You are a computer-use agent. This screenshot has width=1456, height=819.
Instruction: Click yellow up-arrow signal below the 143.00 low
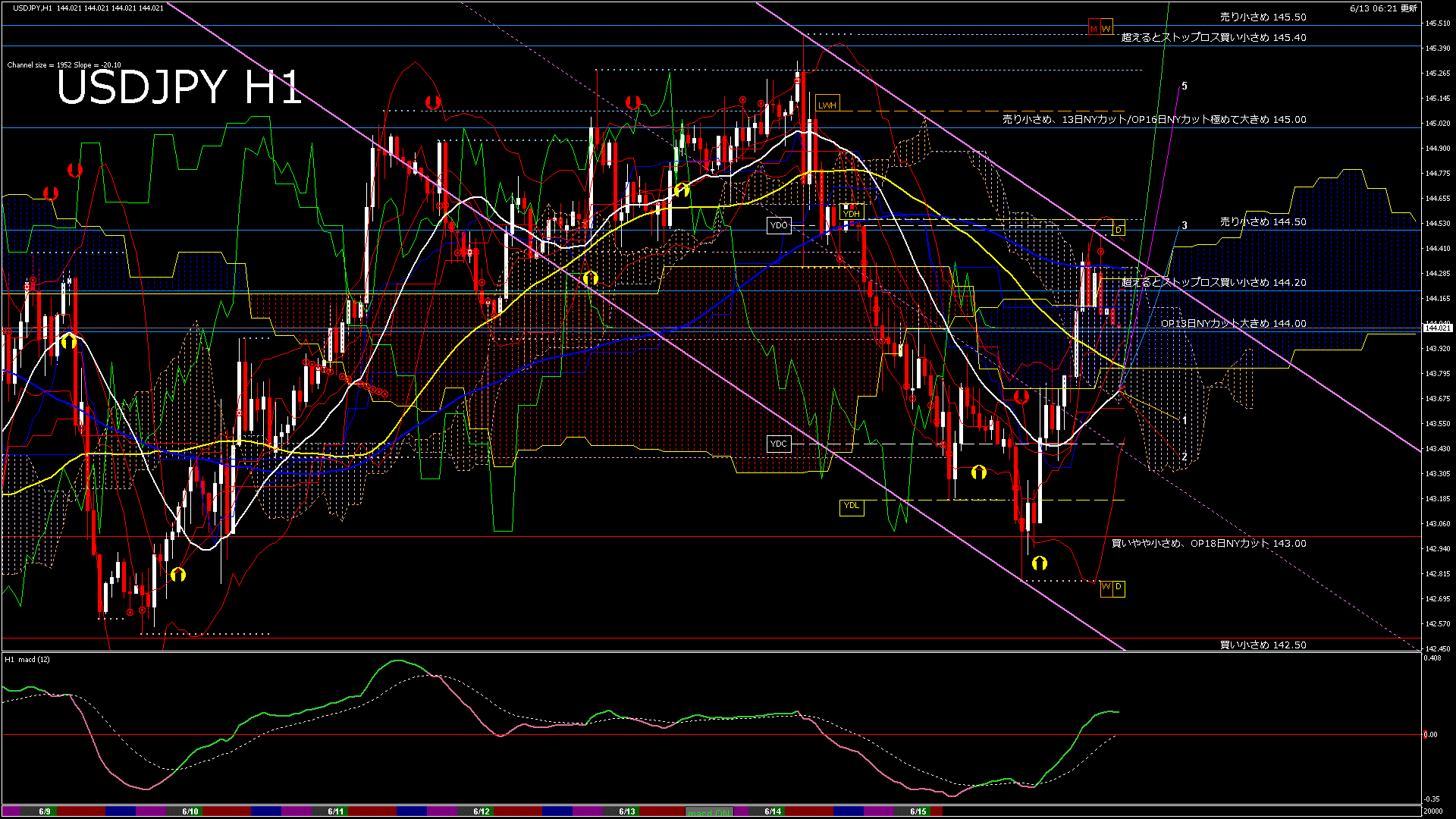point(1039,563)
